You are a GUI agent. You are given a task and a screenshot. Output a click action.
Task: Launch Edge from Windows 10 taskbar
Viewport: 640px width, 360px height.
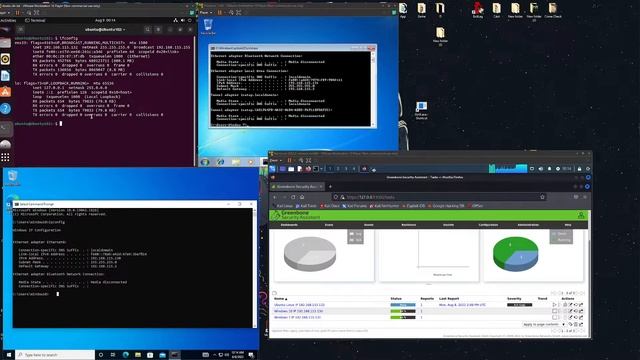[x=126, y=355]
